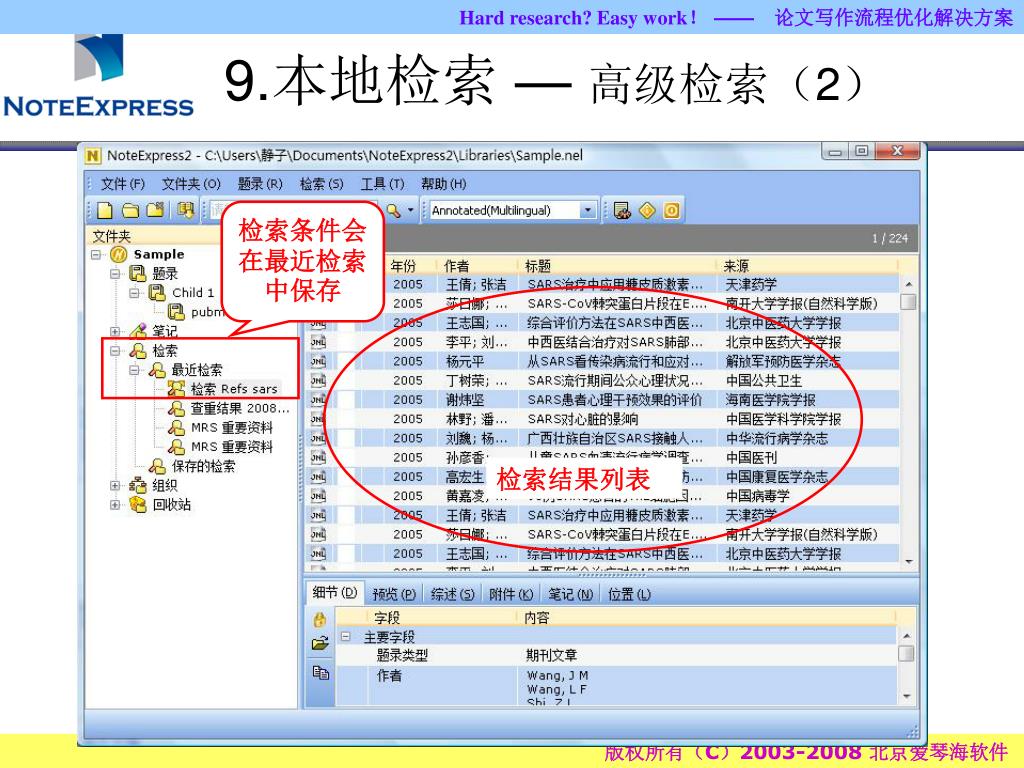Select the 细节(D) tab

tap(334, 593)
